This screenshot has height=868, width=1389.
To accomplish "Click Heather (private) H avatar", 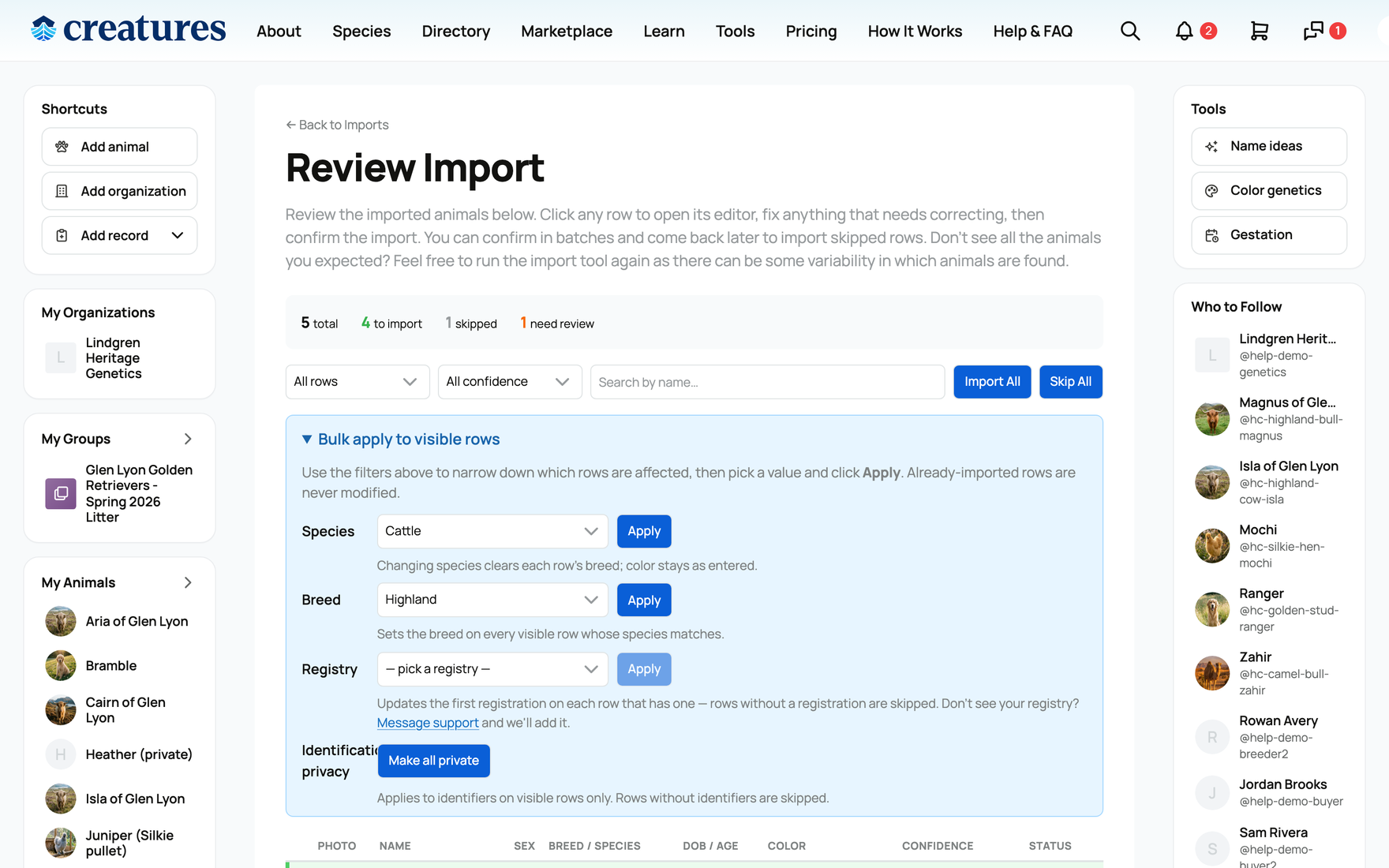I will tap(61, 754).
